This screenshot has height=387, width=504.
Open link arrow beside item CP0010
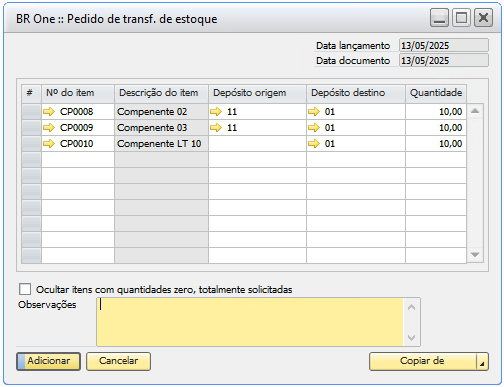tap(49, 144)
